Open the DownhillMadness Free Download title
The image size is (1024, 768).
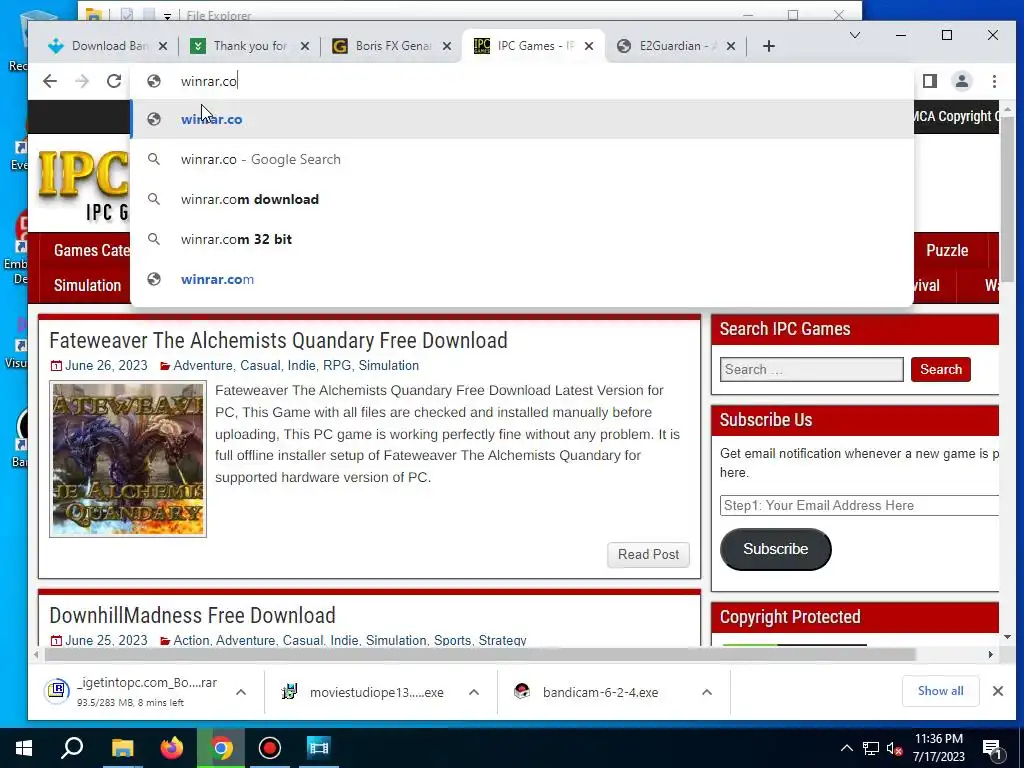click(x=193, y=615)
